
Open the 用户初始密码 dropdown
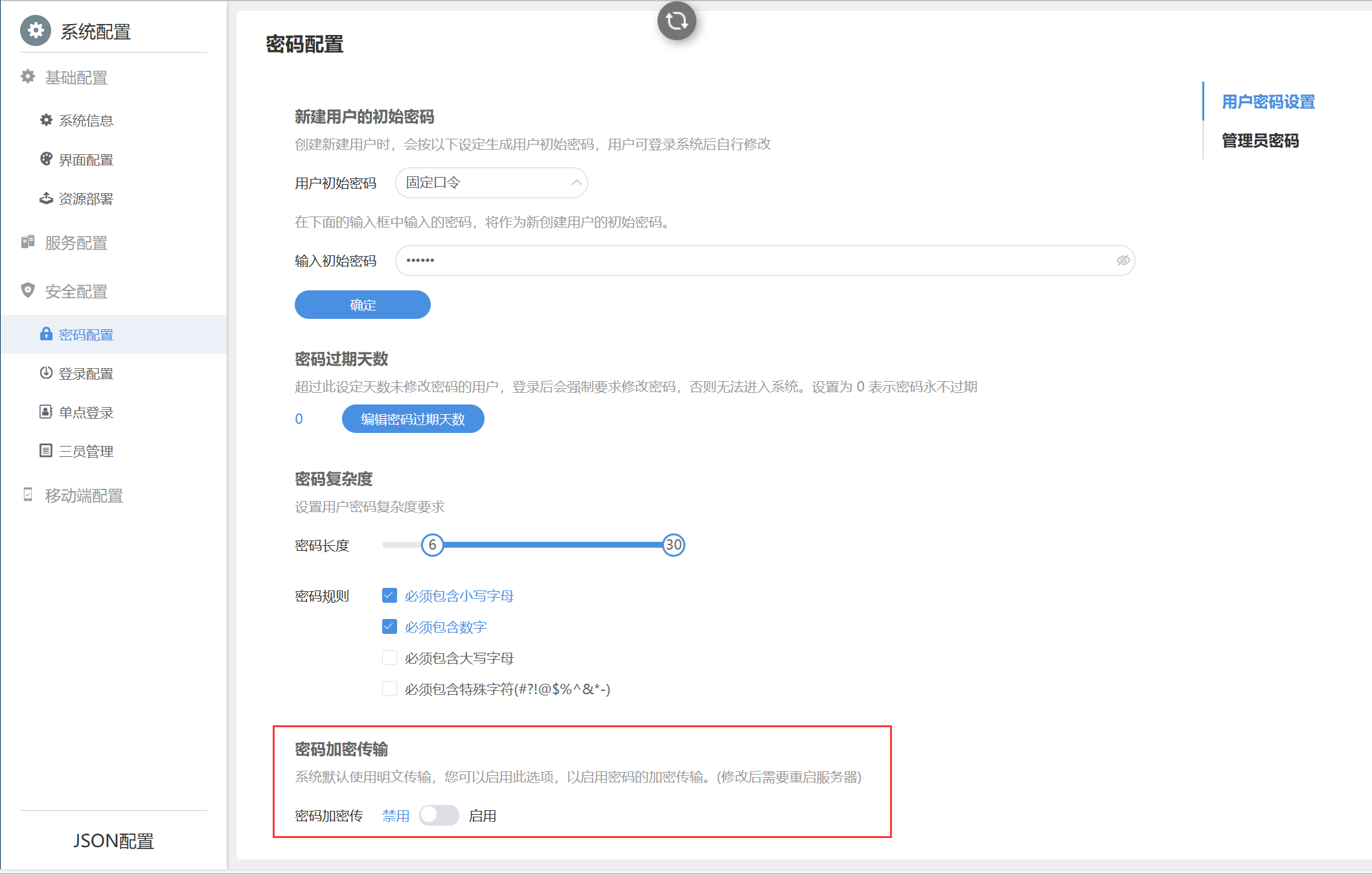coord(491,183)
